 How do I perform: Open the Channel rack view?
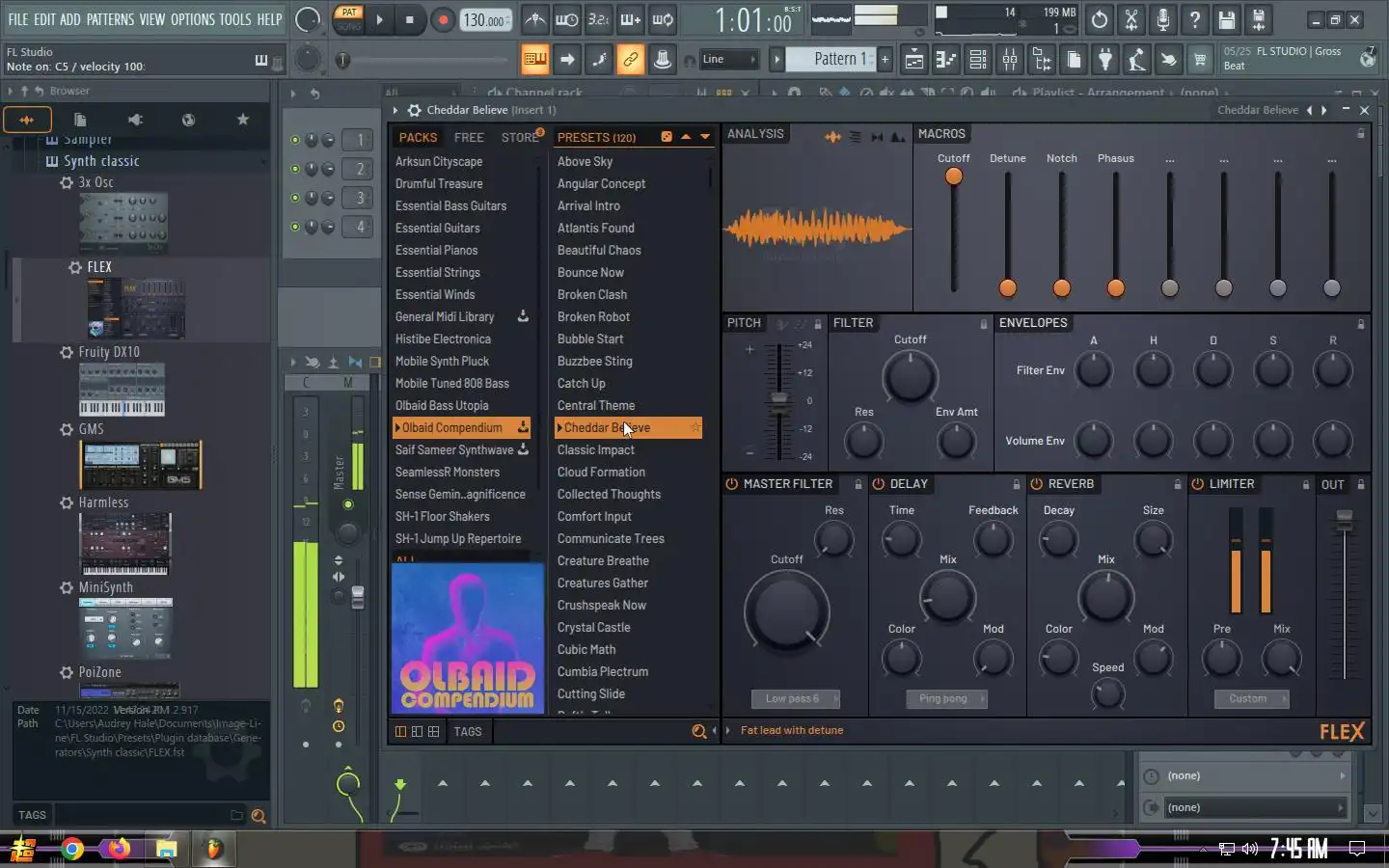tap(977, 60)
